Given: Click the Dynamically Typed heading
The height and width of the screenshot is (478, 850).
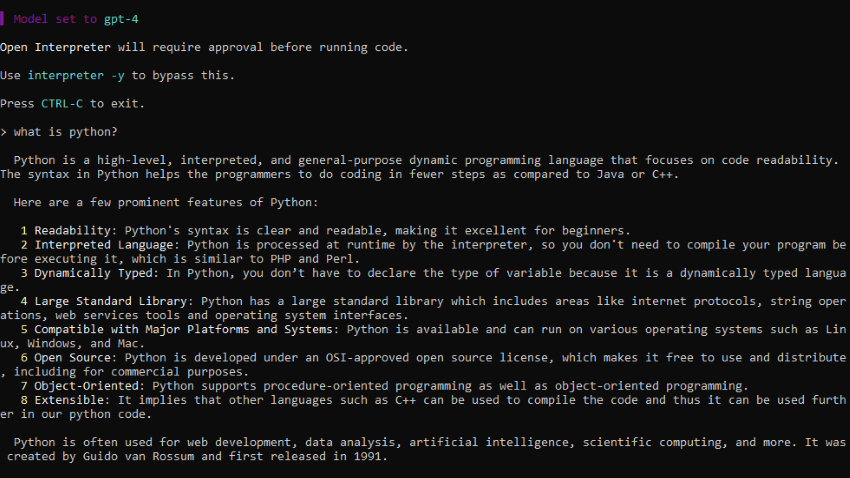Looking at the screenshot, I should coord(96,273).
